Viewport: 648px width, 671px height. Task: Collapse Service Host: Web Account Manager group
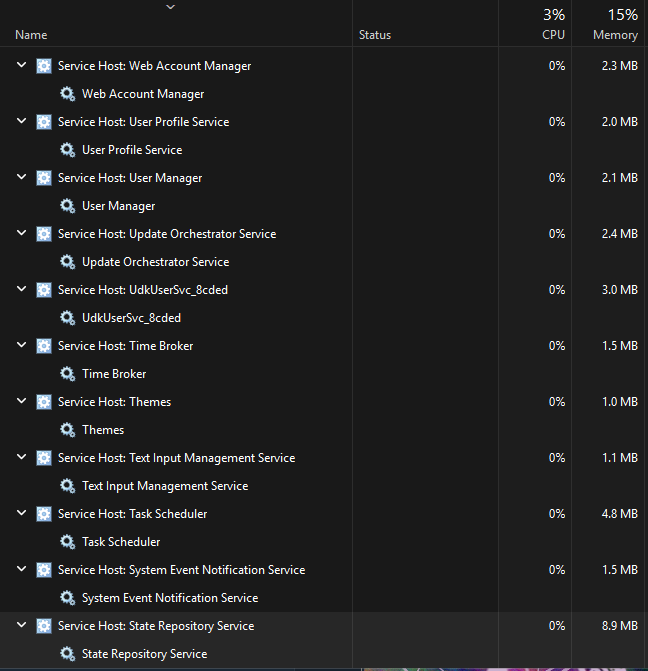(21, 66)
